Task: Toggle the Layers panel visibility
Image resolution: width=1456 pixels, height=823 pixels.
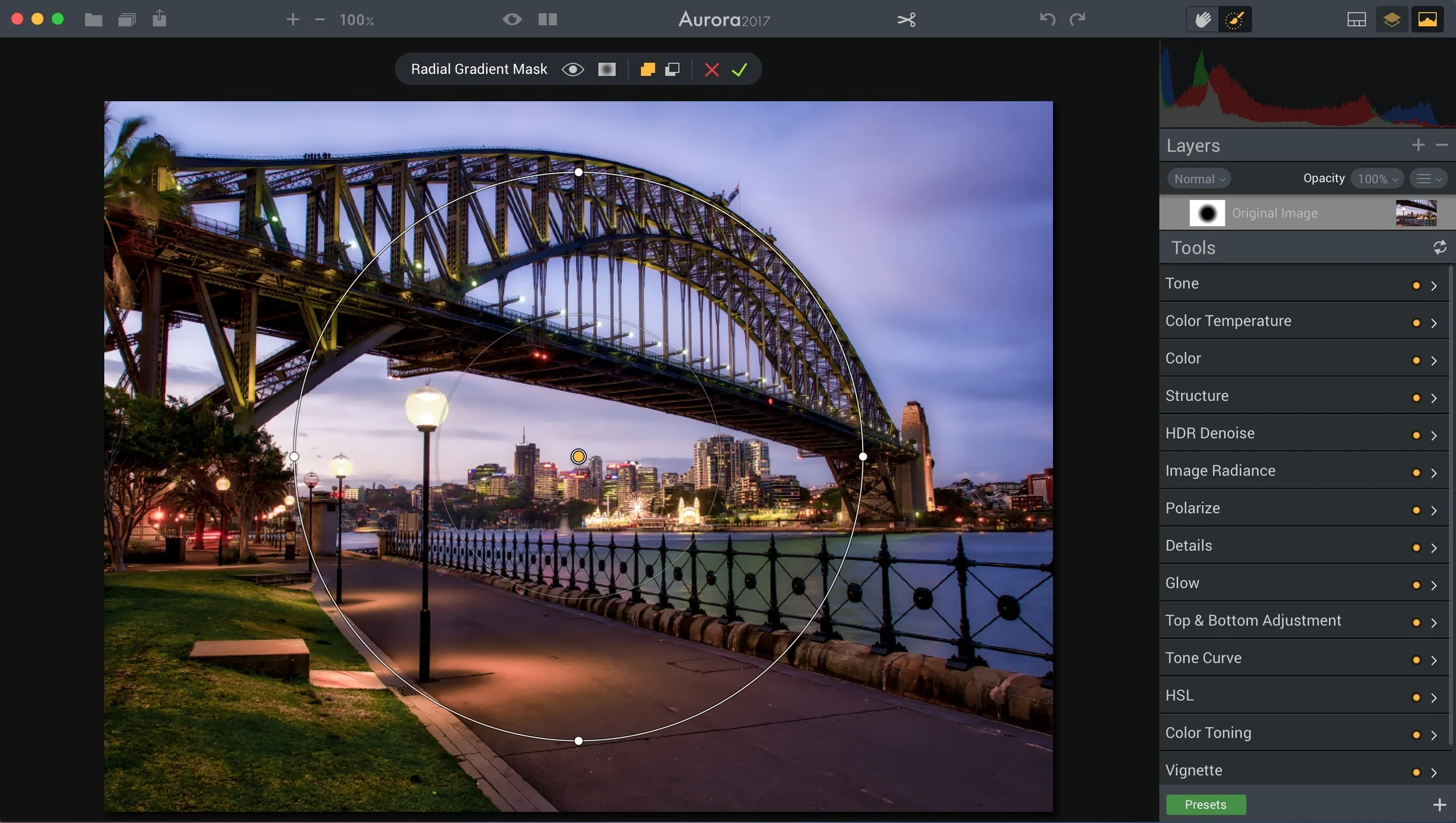Action: (1392, 19)
